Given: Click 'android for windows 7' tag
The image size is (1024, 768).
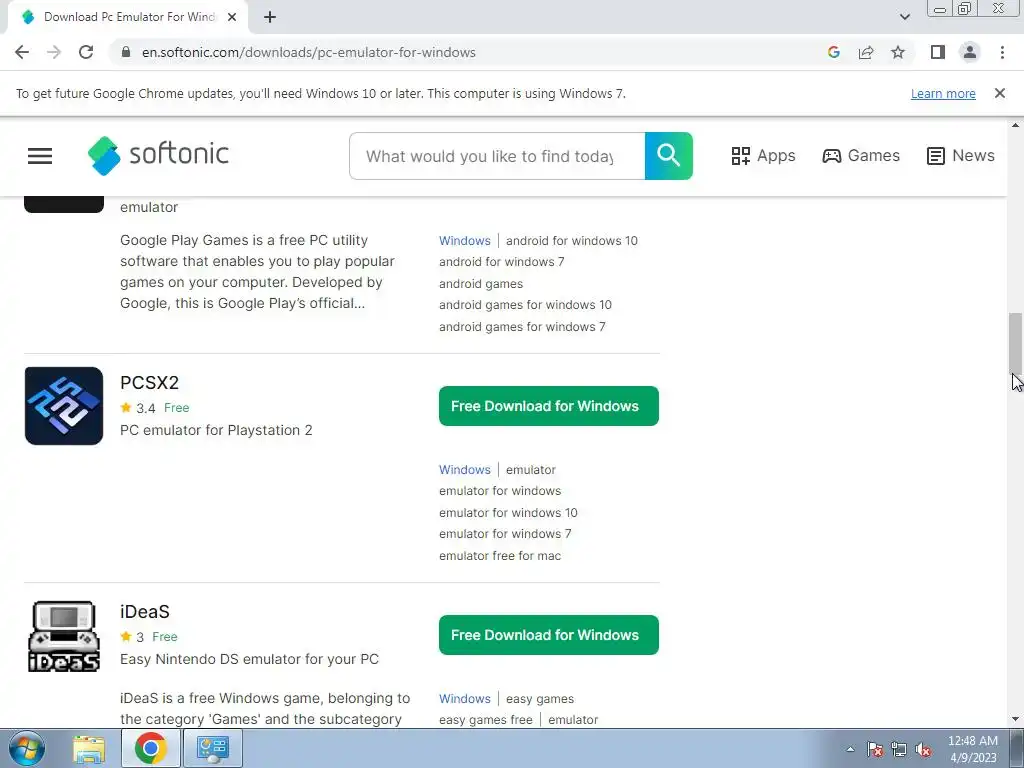Looking at the screenshot, I should (502, 262).
